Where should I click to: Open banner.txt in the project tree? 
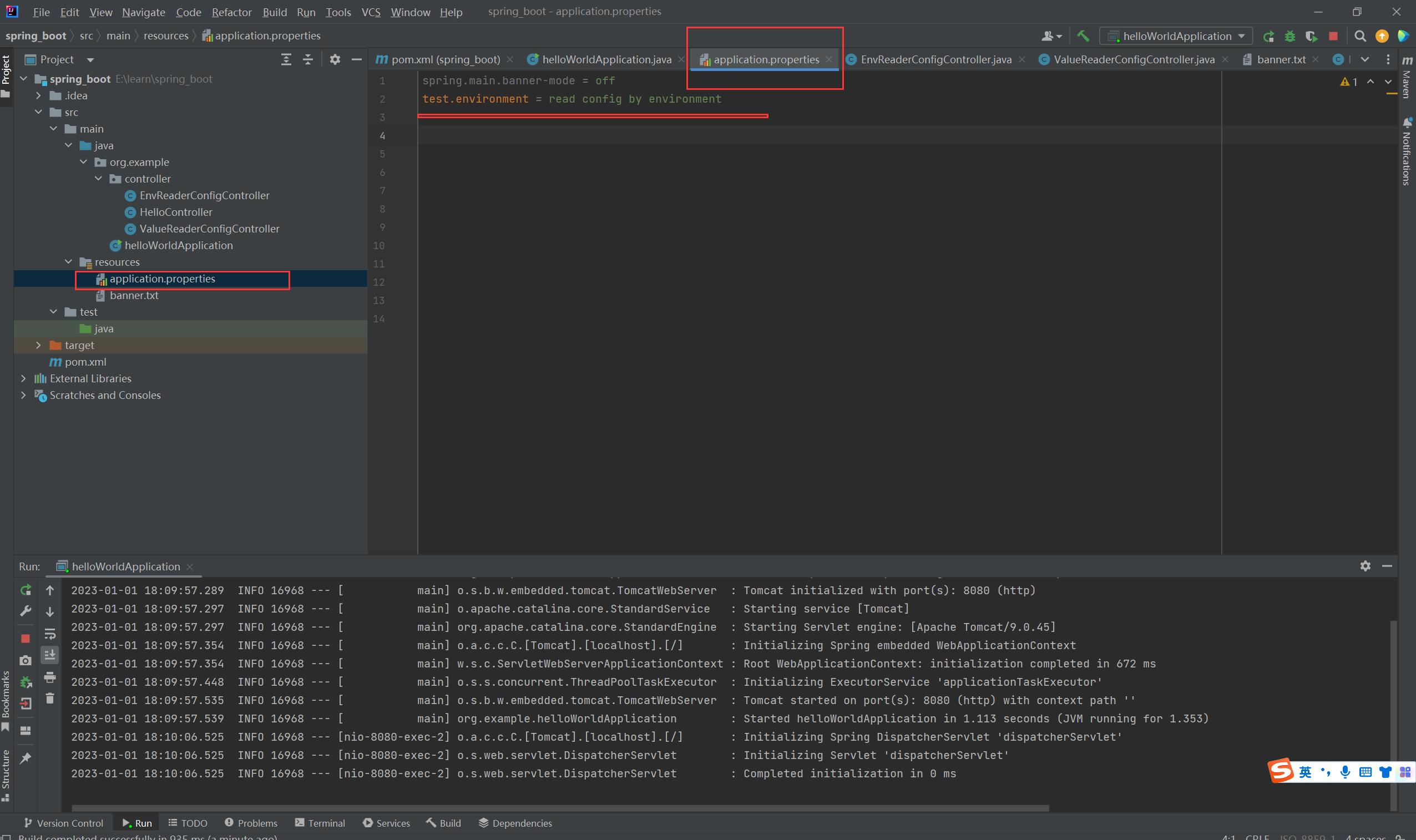(134, 296)
